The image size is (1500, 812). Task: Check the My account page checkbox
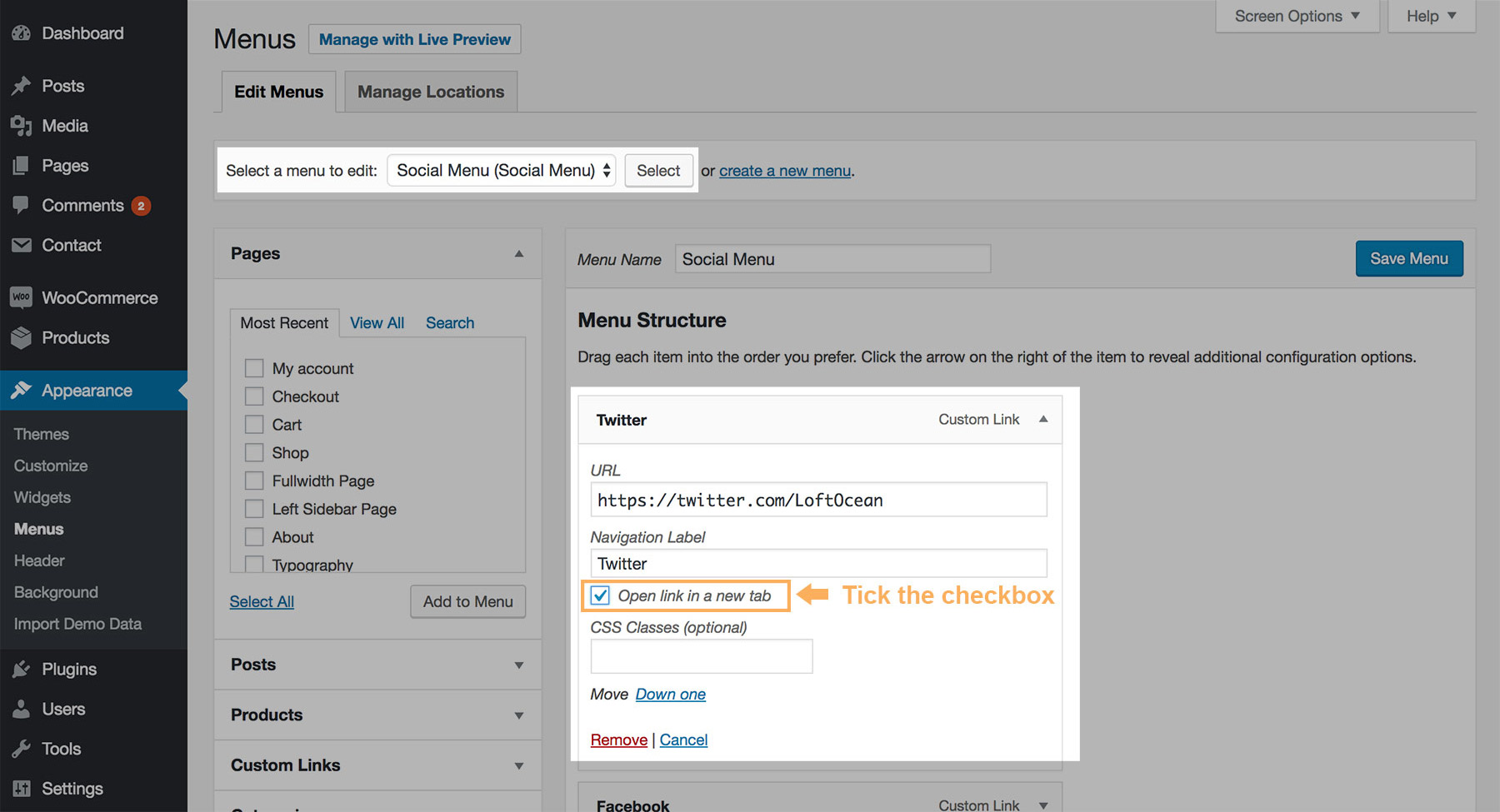point(254,368)
